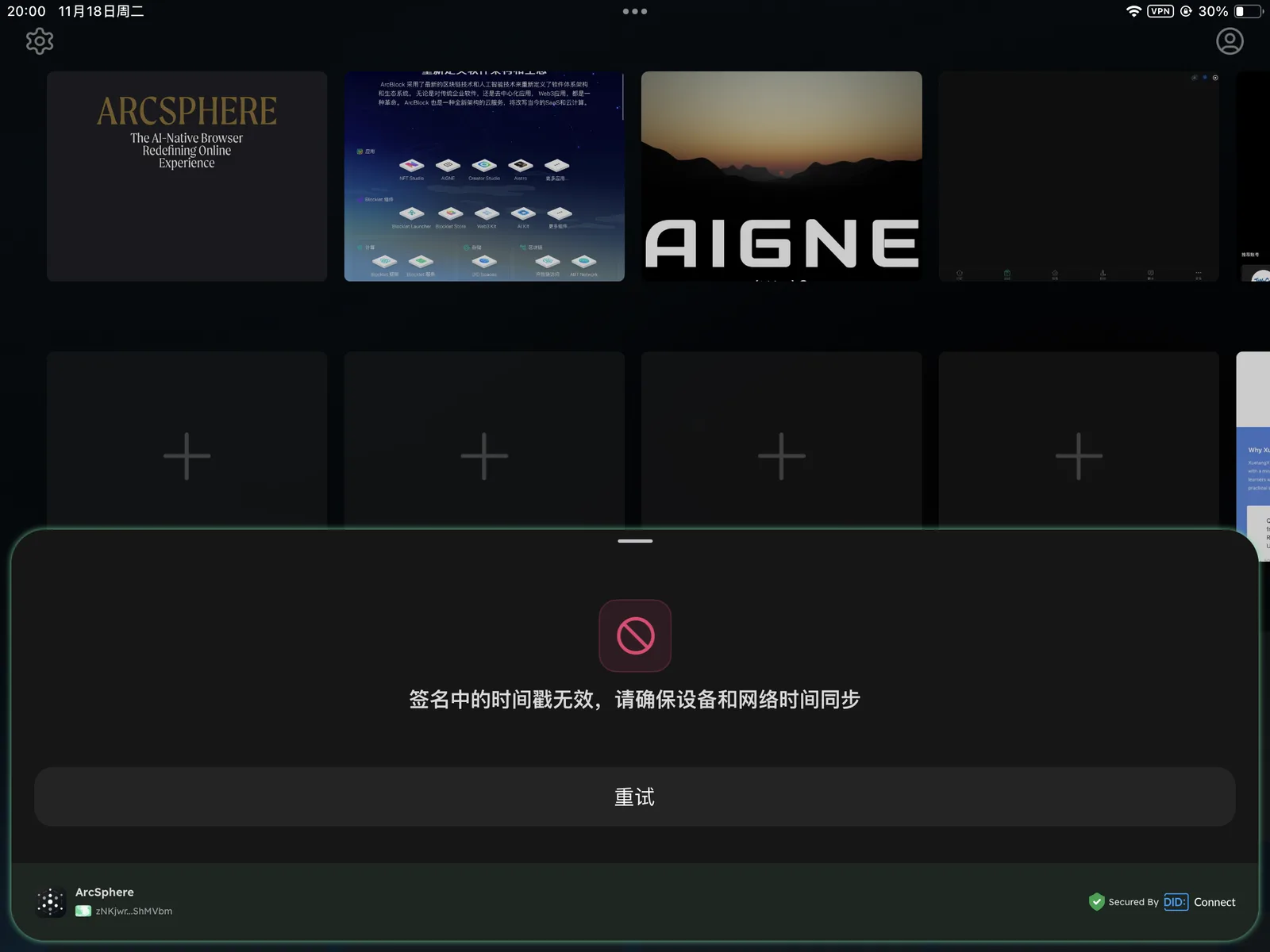Open the user profile icon
The width and height of the screenshot is (1270, 952).
coord(1230,41)
